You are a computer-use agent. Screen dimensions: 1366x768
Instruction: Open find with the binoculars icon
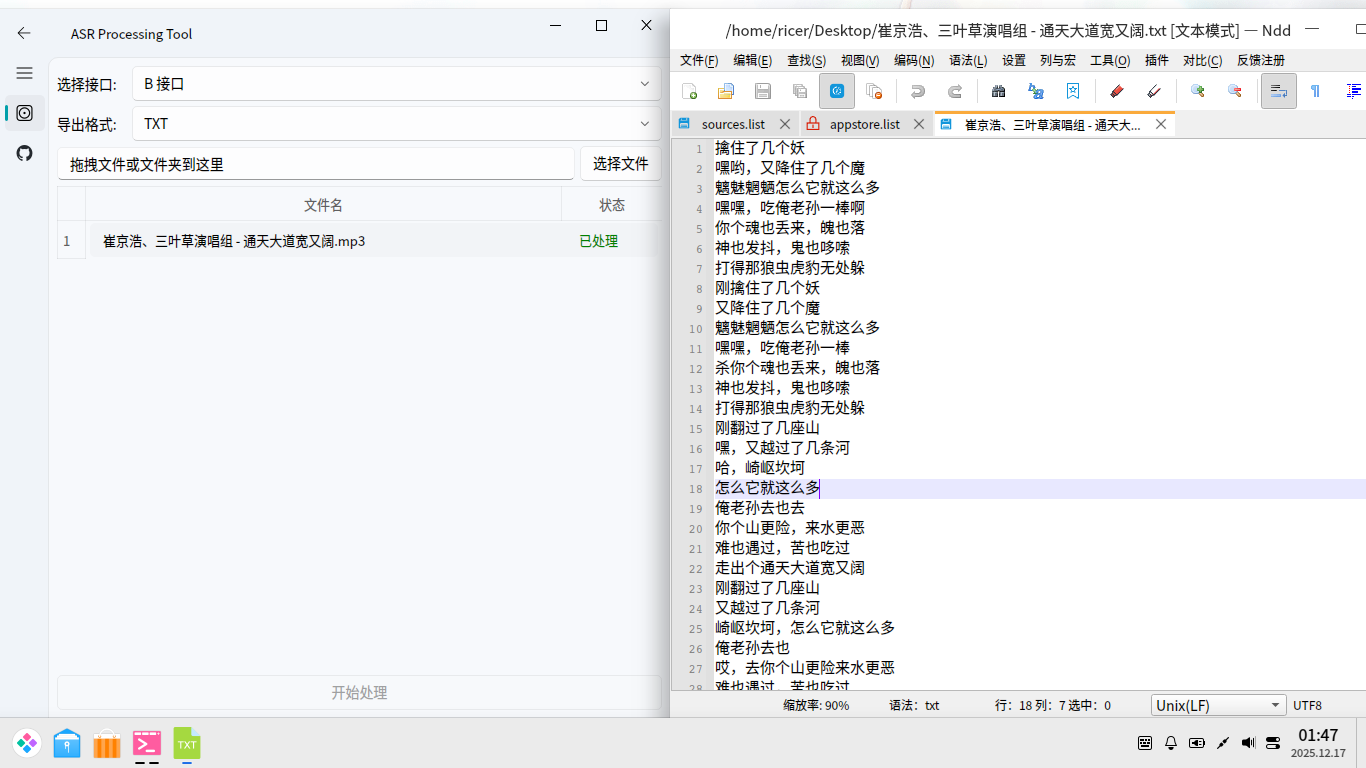click(x=998, y=91)
